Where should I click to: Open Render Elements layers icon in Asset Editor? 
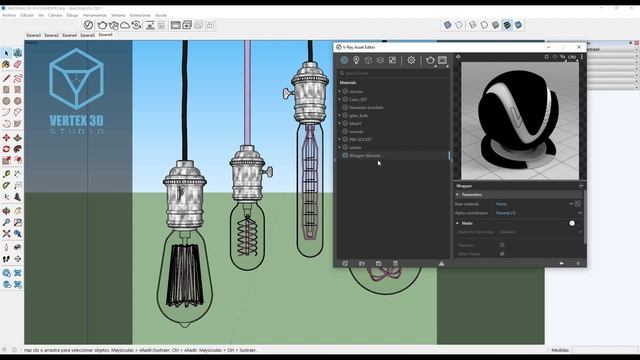380,60
